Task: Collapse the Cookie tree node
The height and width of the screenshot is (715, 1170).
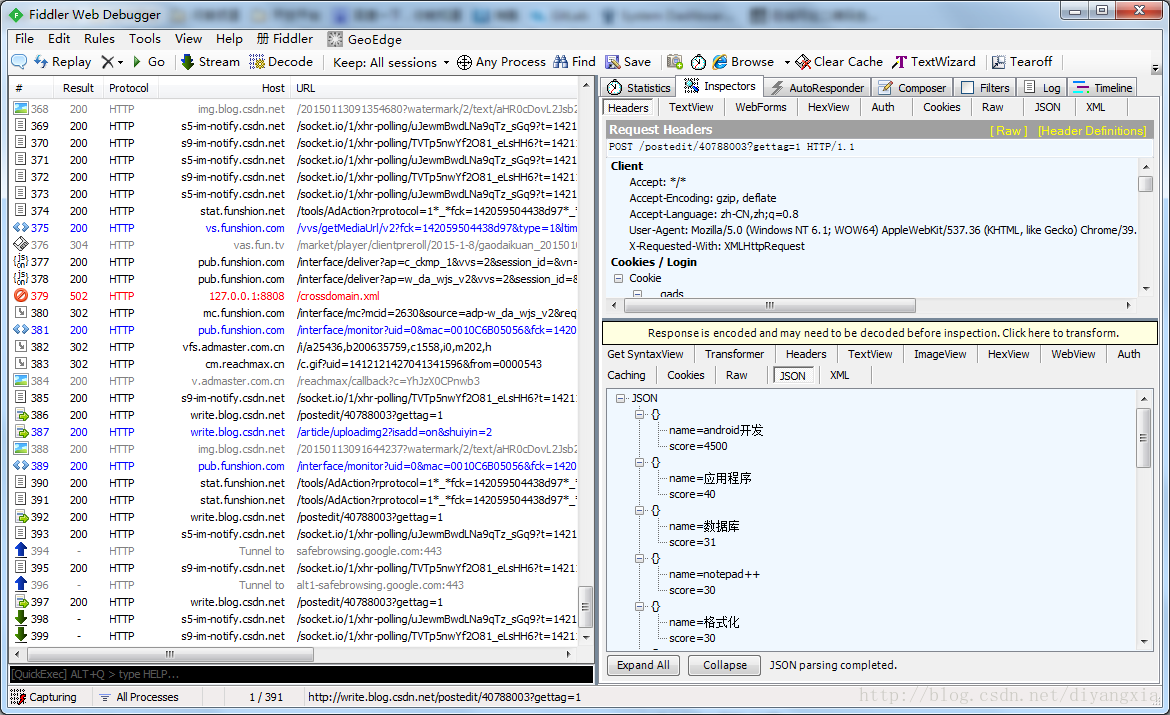Action: (x=618, y=278)
